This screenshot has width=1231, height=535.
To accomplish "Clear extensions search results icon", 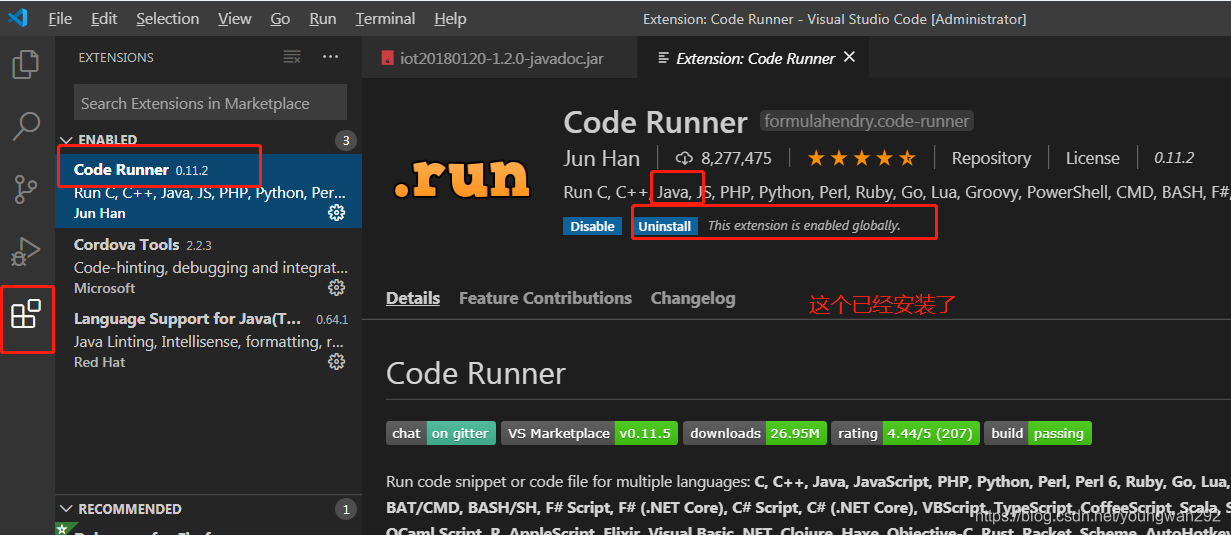I will click(292, 57).
